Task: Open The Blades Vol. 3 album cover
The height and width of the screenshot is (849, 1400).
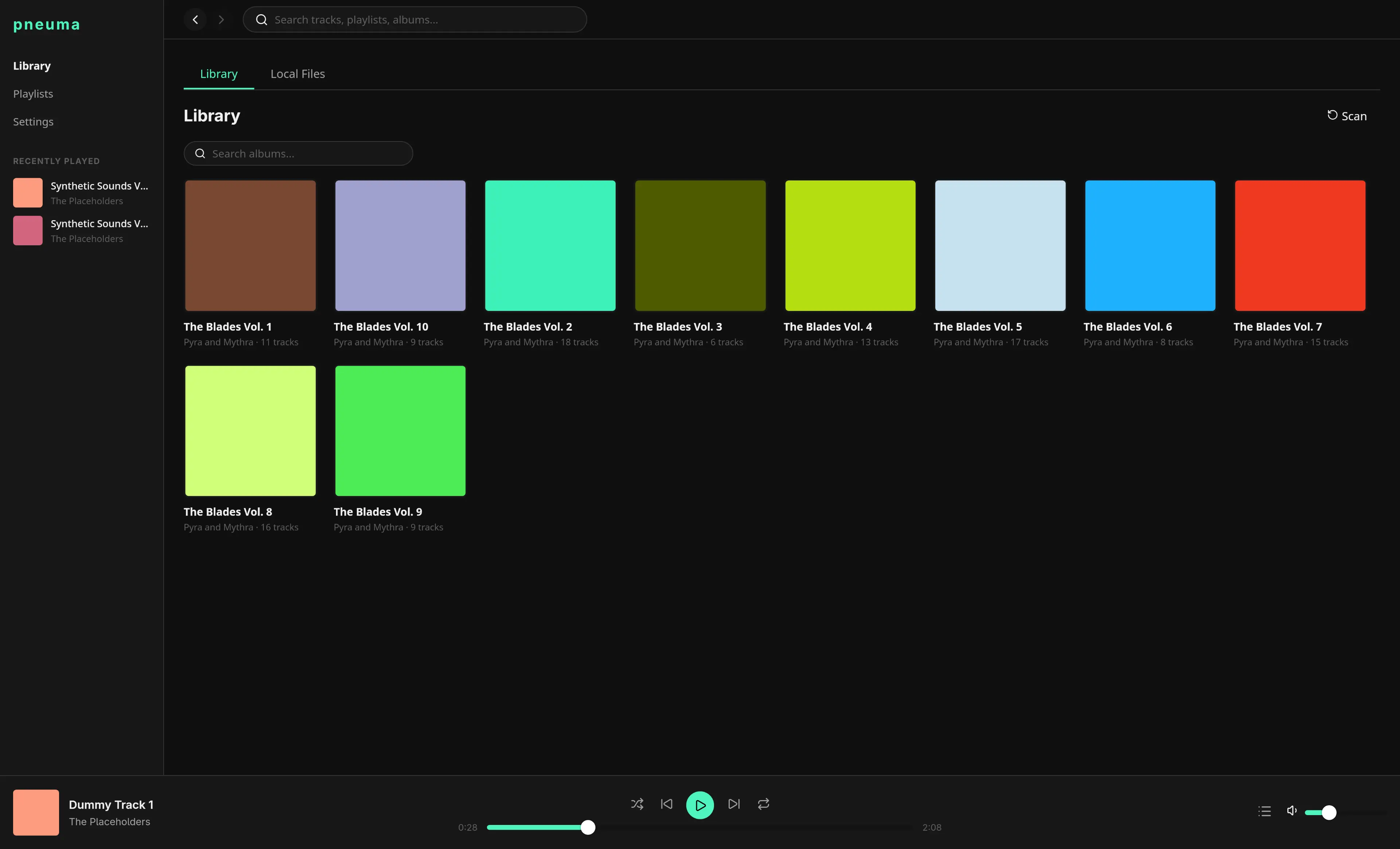Action: [700, 245]
